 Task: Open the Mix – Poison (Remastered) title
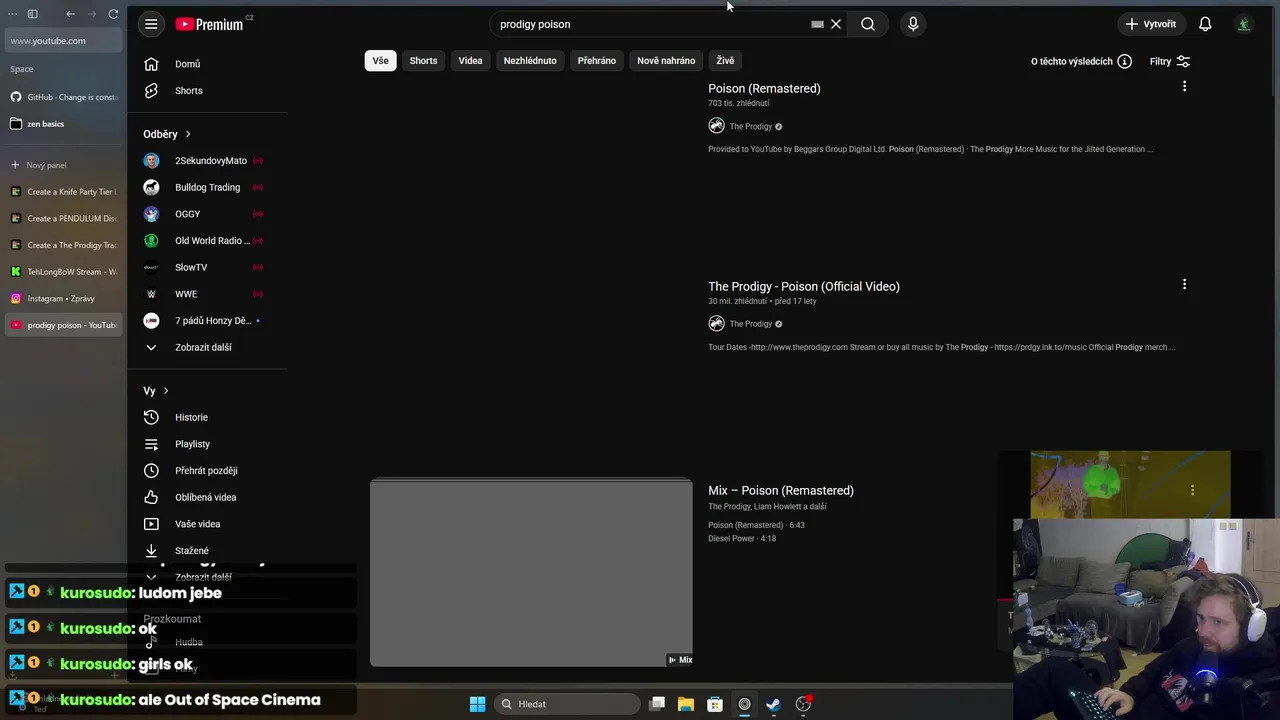pyautogui.click(x=781, y=490)
